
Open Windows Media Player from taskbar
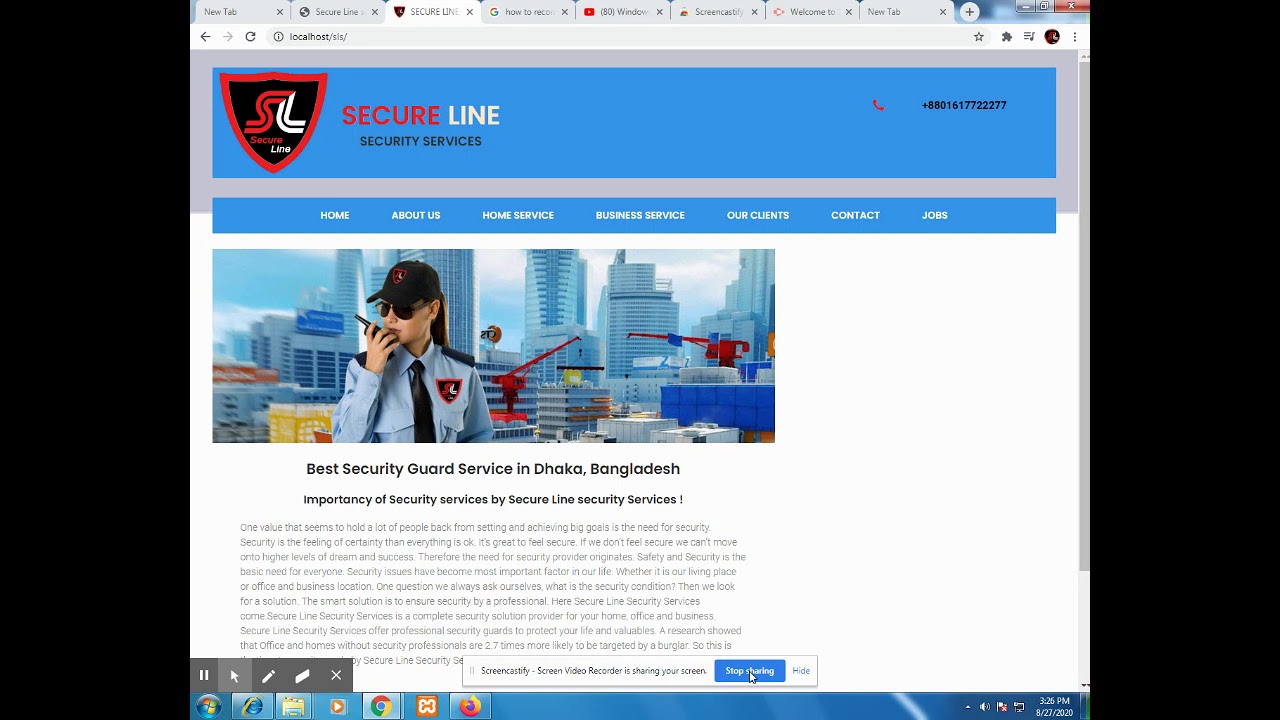point(337,707)
